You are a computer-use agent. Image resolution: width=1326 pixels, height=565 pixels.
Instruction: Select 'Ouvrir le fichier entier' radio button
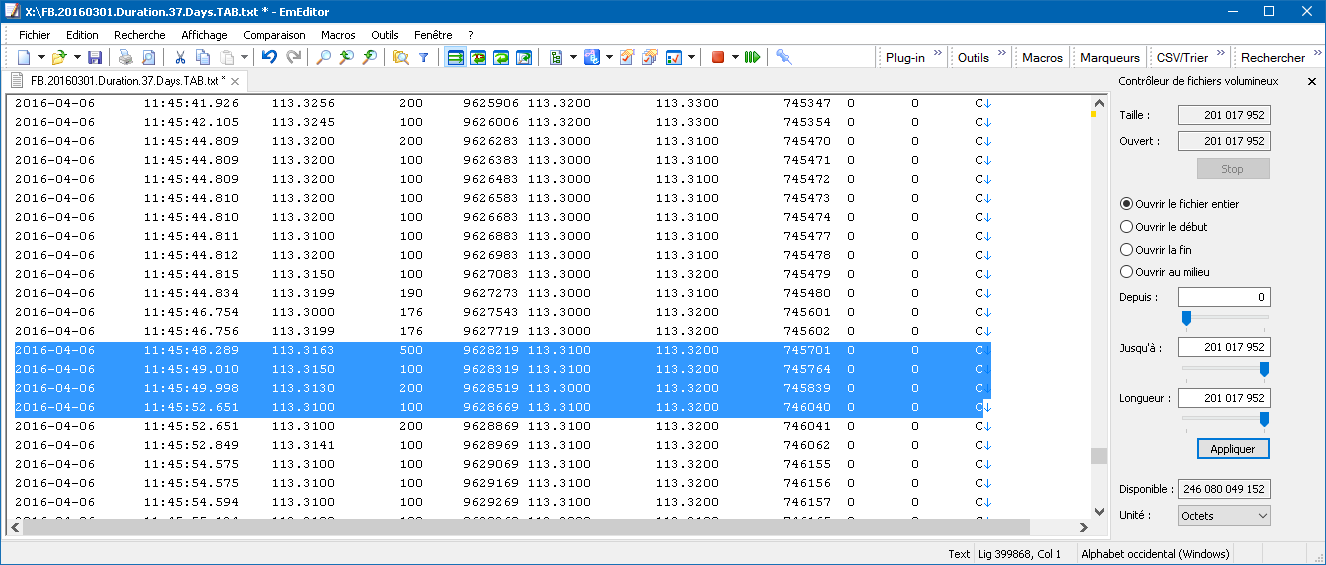(x=1127, y=204)
